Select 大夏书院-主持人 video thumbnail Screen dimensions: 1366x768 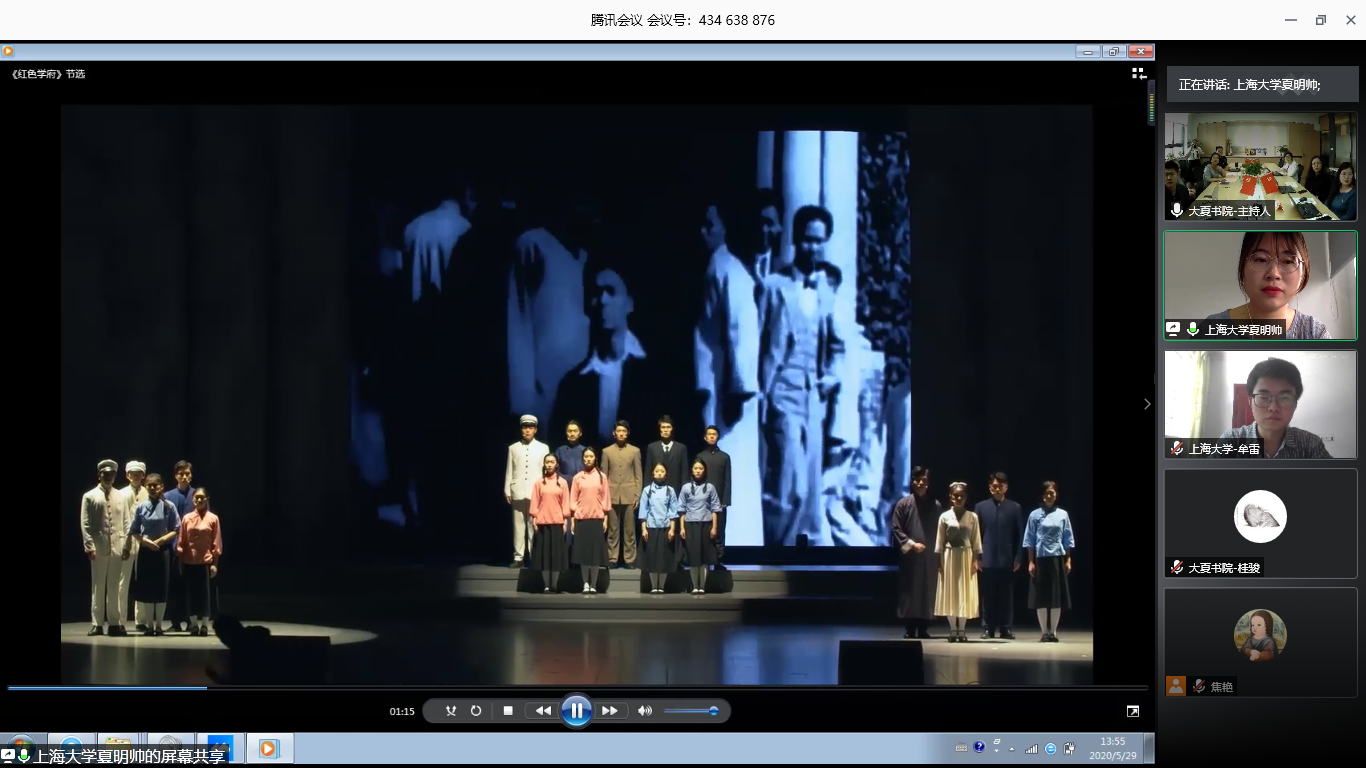tap(1260, 166)
